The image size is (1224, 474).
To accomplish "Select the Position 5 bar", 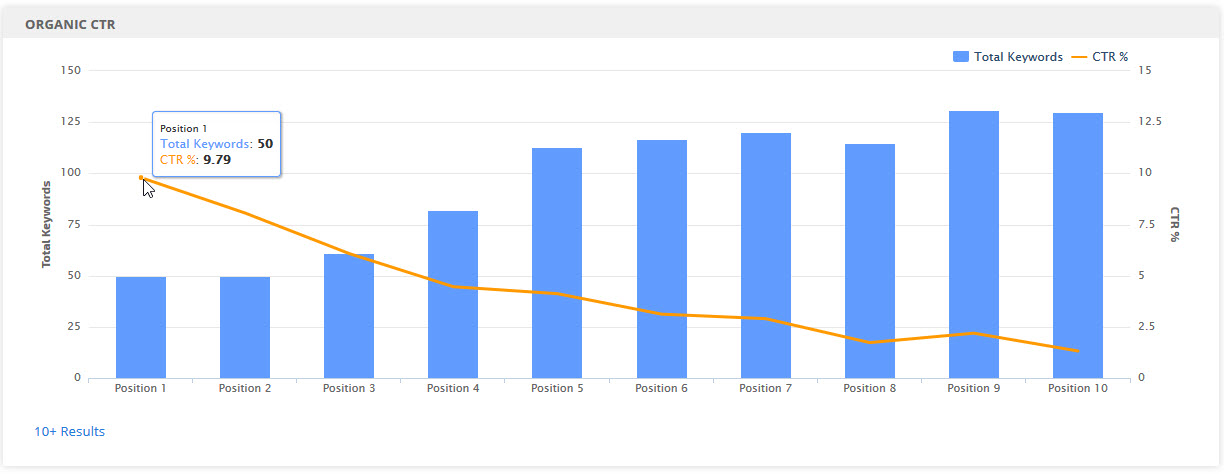I will coord(557,263).
